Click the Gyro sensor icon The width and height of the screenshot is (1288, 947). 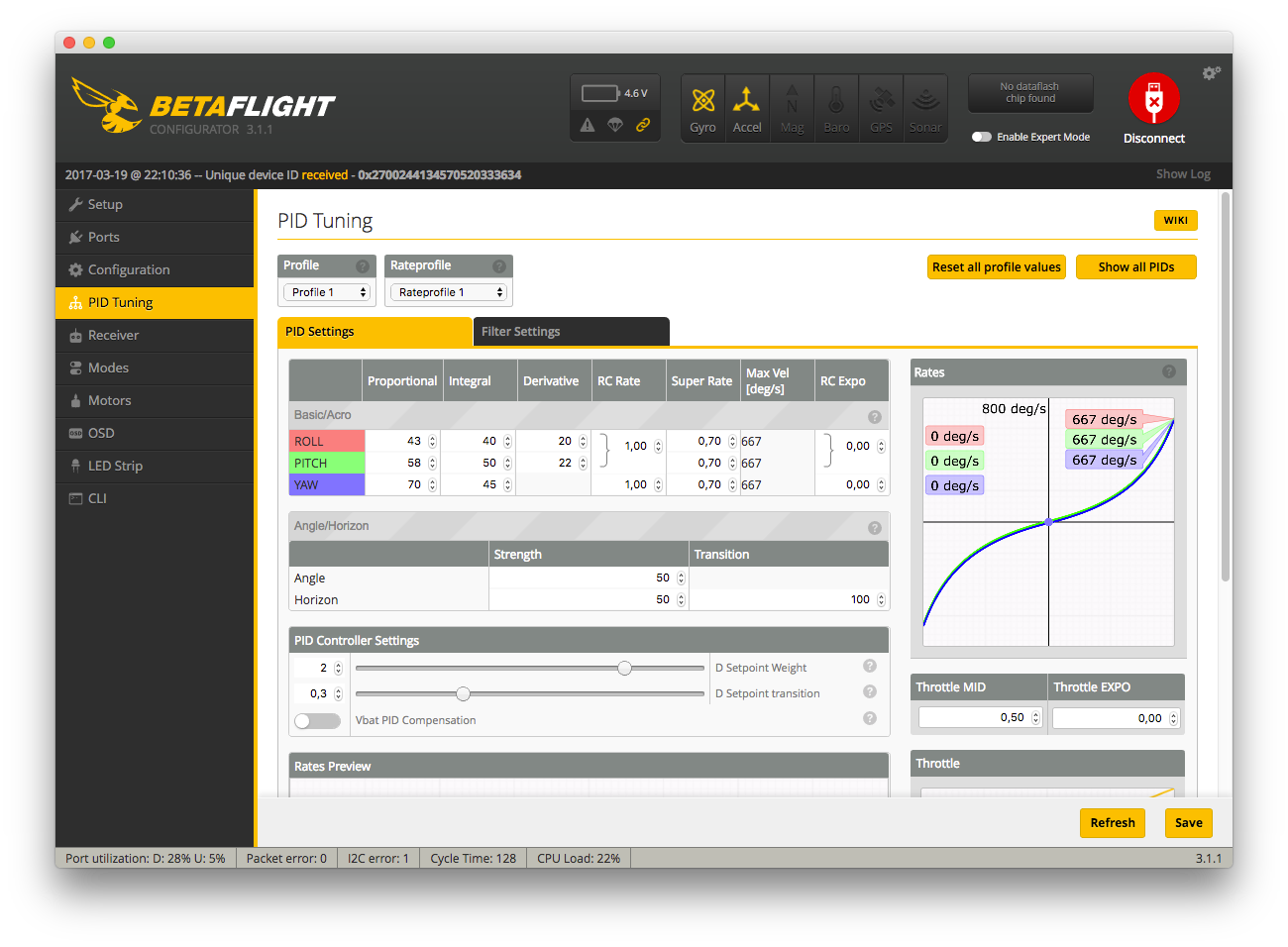[x=702, y=108]
